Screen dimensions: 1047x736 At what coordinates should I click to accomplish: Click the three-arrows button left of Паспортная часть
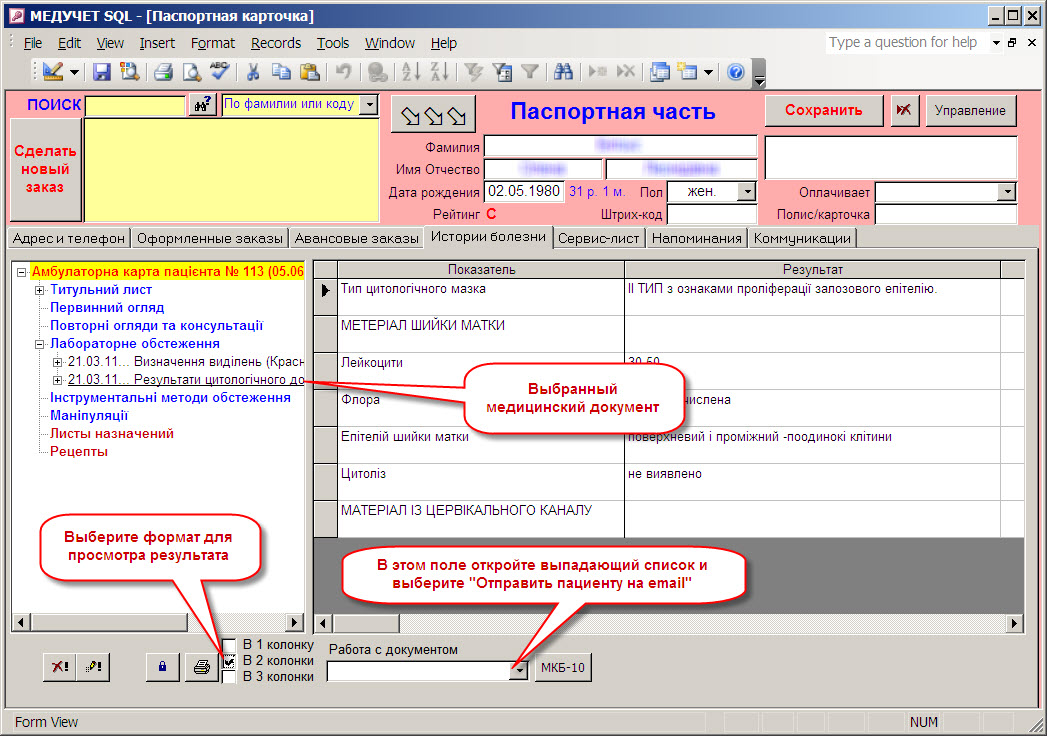[x=433, y=114]
